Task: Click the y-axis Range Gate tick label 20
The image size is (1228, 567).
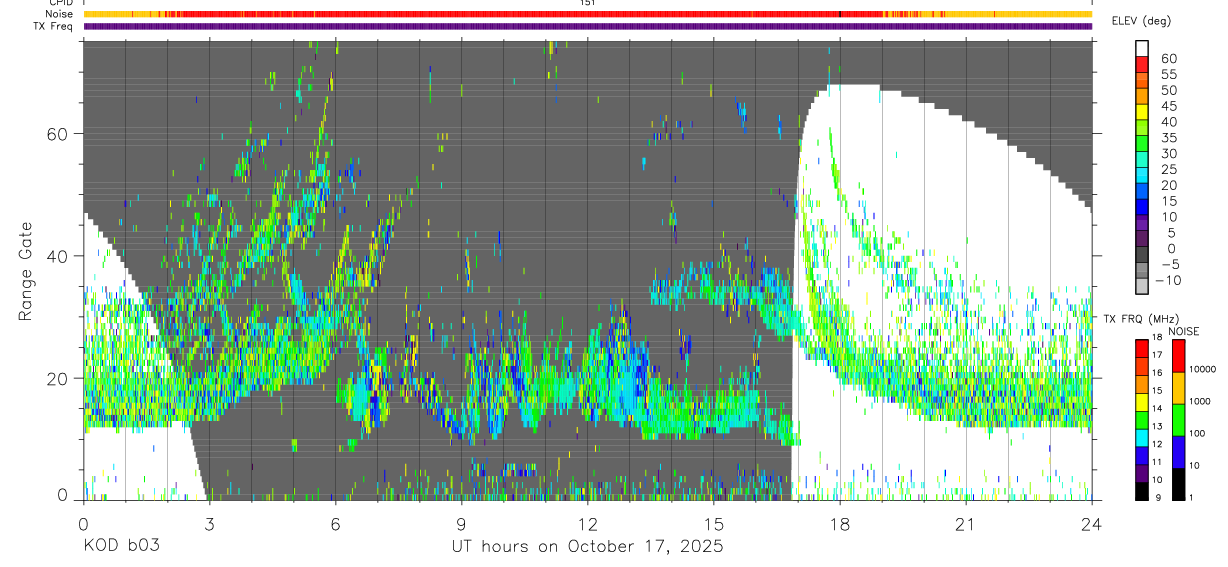Action: (58, 379)
